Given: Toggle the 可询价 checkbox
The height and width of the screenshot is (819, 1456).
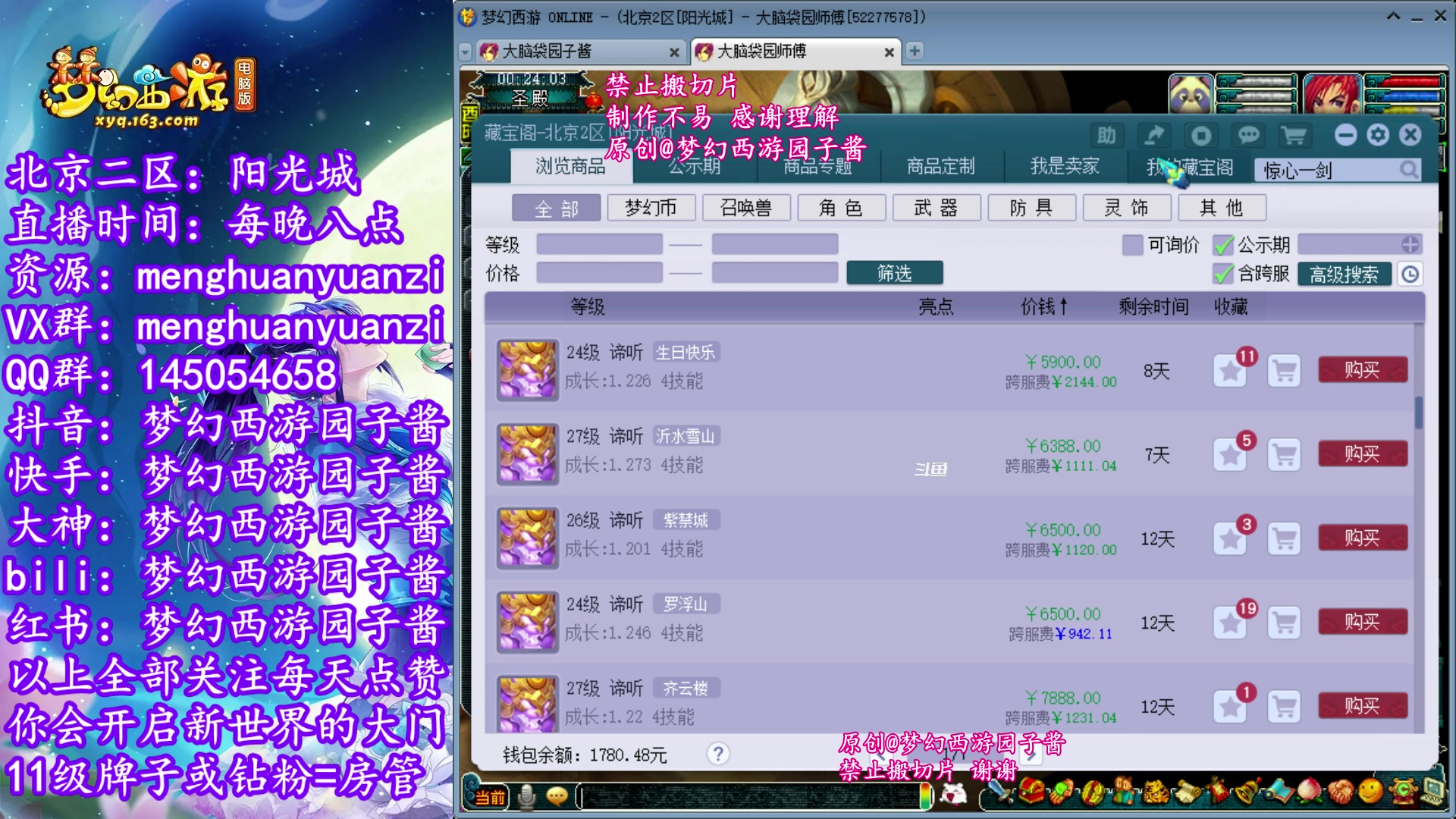Looking at the screenshot, I should [x=1132, y=245].
